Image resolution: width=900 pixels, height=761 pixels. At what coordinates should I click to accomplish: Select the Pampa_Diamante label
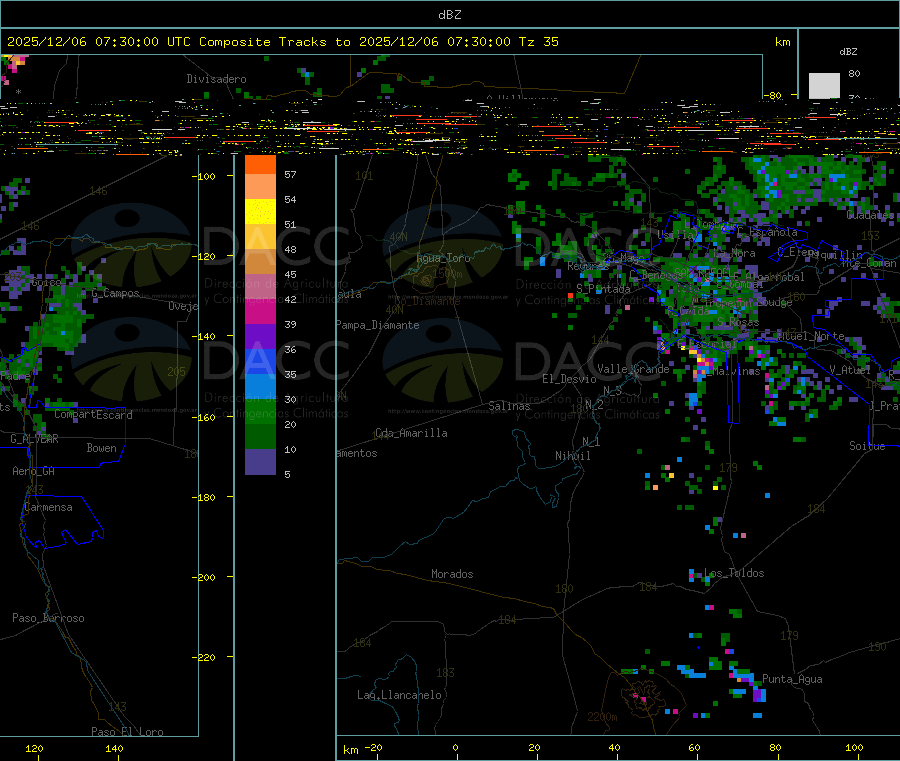tap(378, 325)
